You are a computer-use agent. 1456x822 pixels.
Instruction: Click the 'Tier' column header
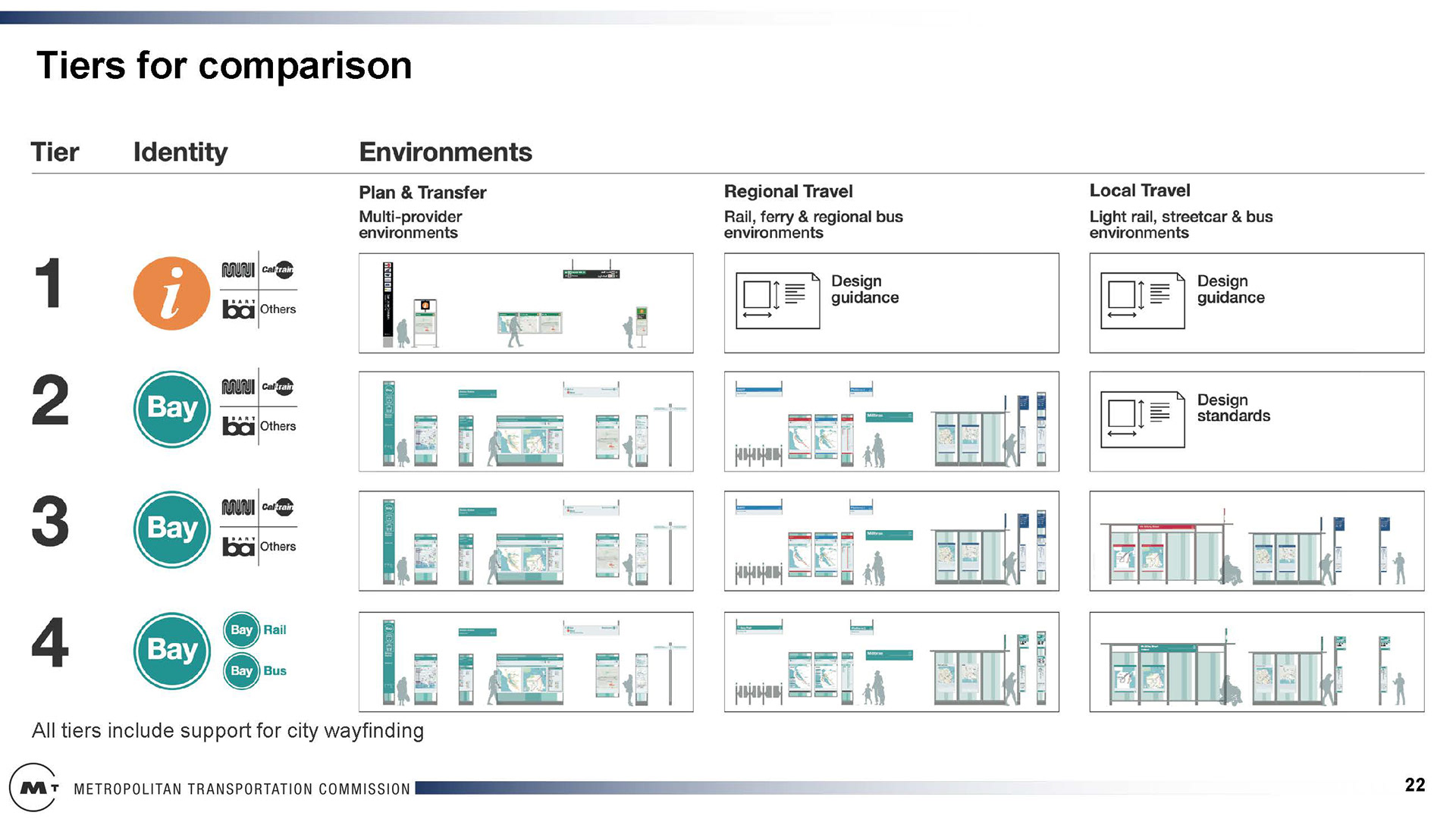click(x=55, y=152)
